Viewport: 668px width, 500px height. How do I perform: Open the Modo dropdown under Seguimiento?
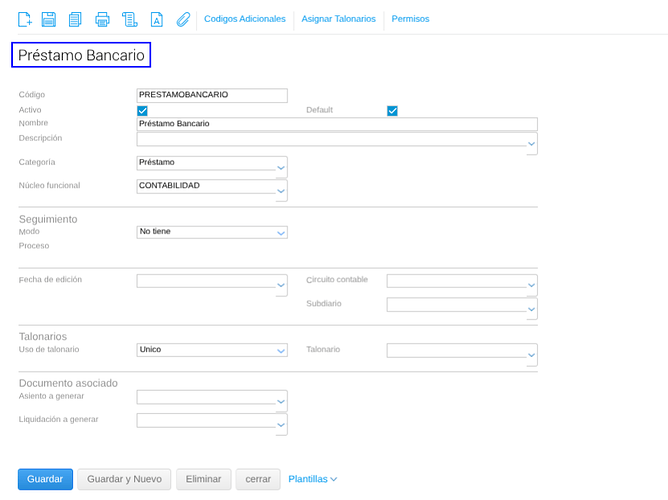(281, 232)
